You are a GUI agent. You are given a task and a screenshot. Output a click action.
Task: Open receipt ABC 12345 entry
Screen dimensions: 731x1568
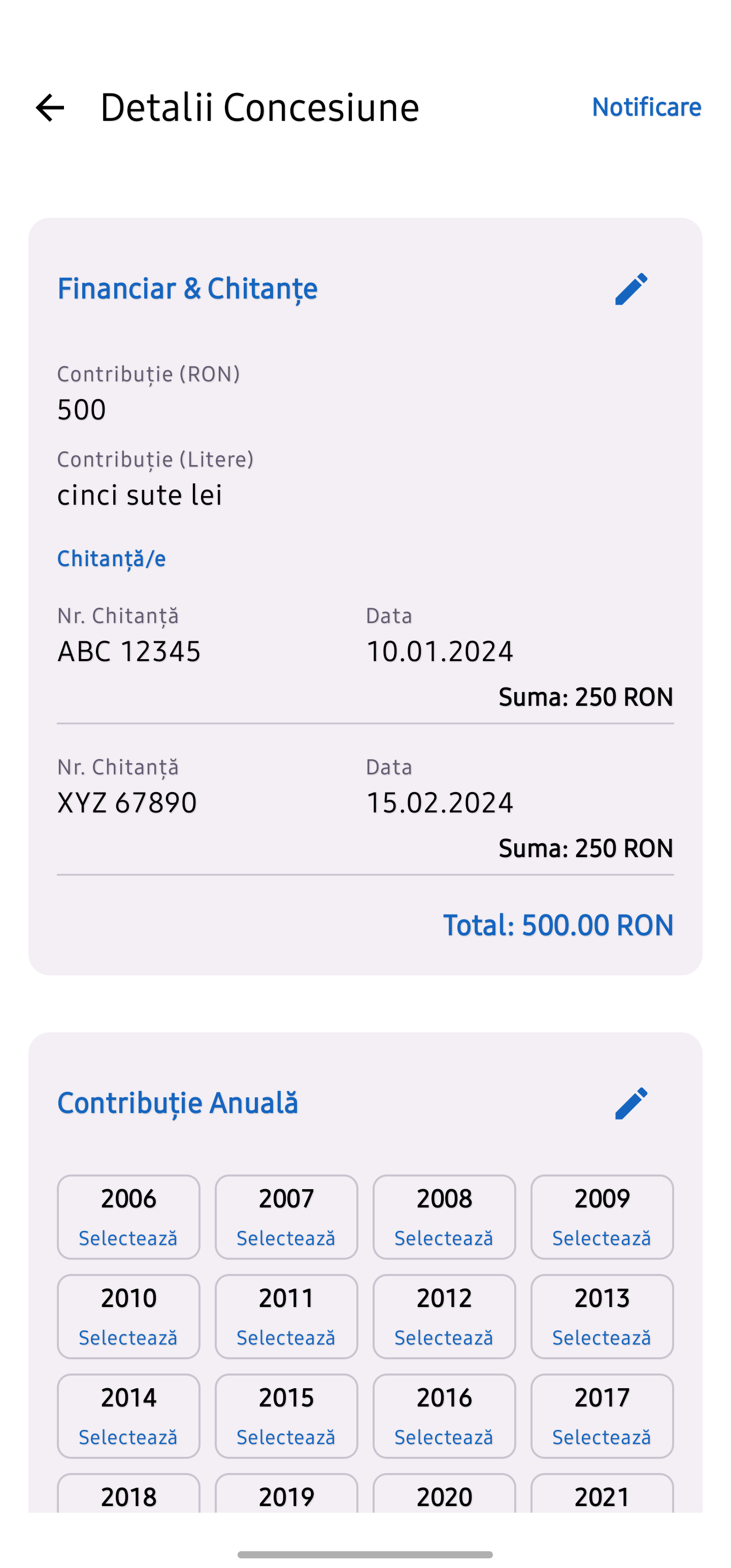(x=129, y=651)
